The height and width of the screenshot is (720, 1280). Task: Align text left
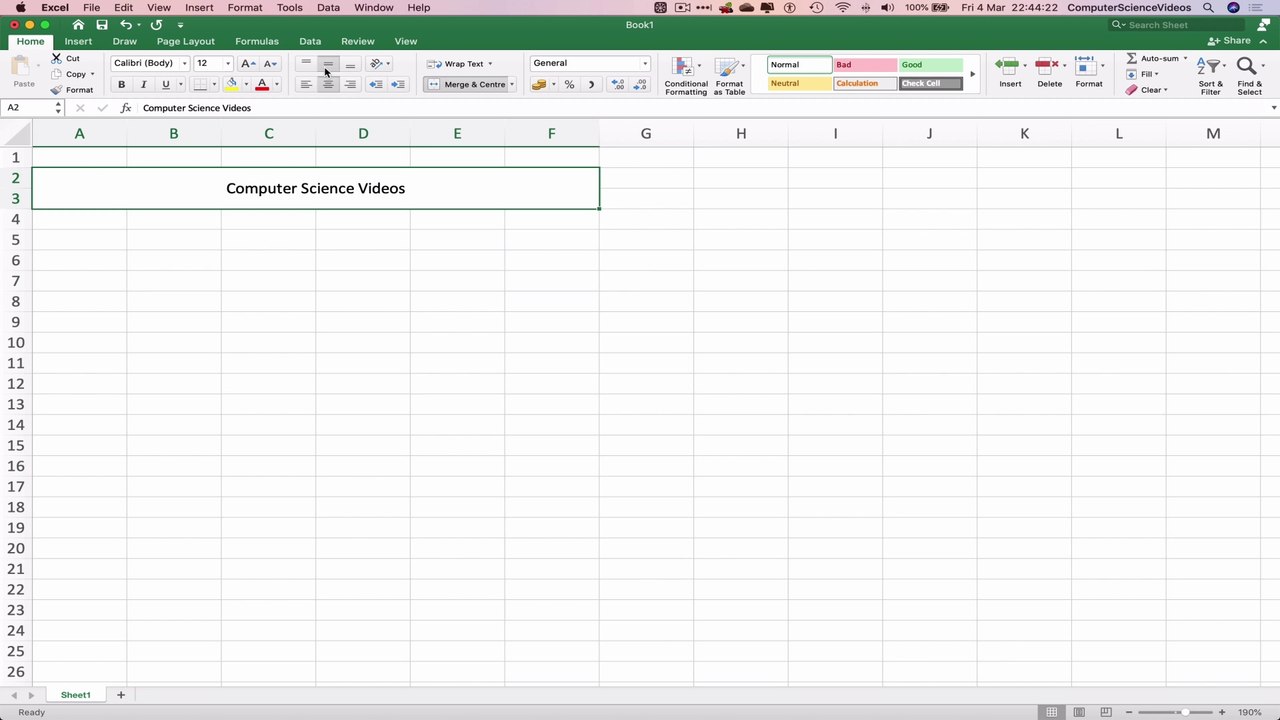click(x=306, y=85)
